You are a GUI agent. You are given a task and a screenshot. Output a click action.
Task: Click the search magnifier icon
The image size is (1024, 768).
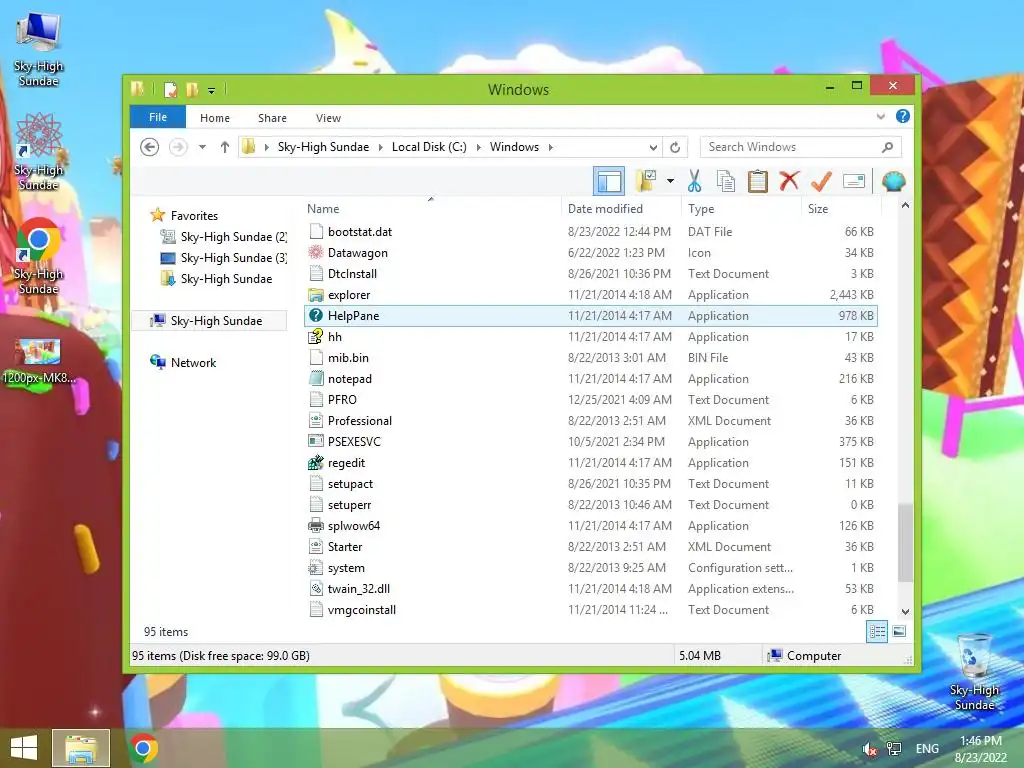pyautogui.click(x=888, y=147)
